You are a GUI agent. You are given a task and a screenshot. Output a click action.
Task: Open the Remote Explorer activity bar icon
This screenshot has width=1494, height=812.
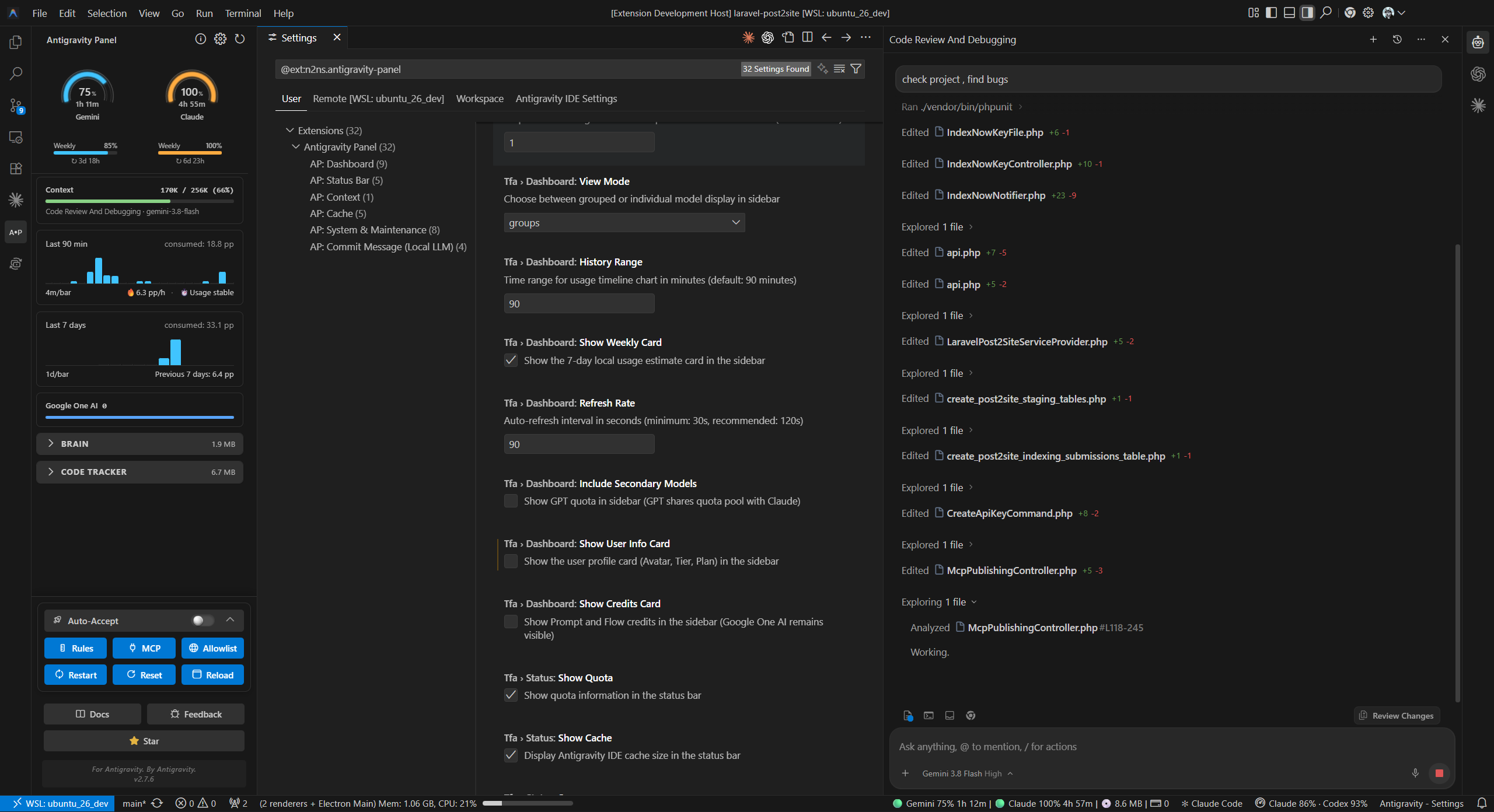[16, 137]
